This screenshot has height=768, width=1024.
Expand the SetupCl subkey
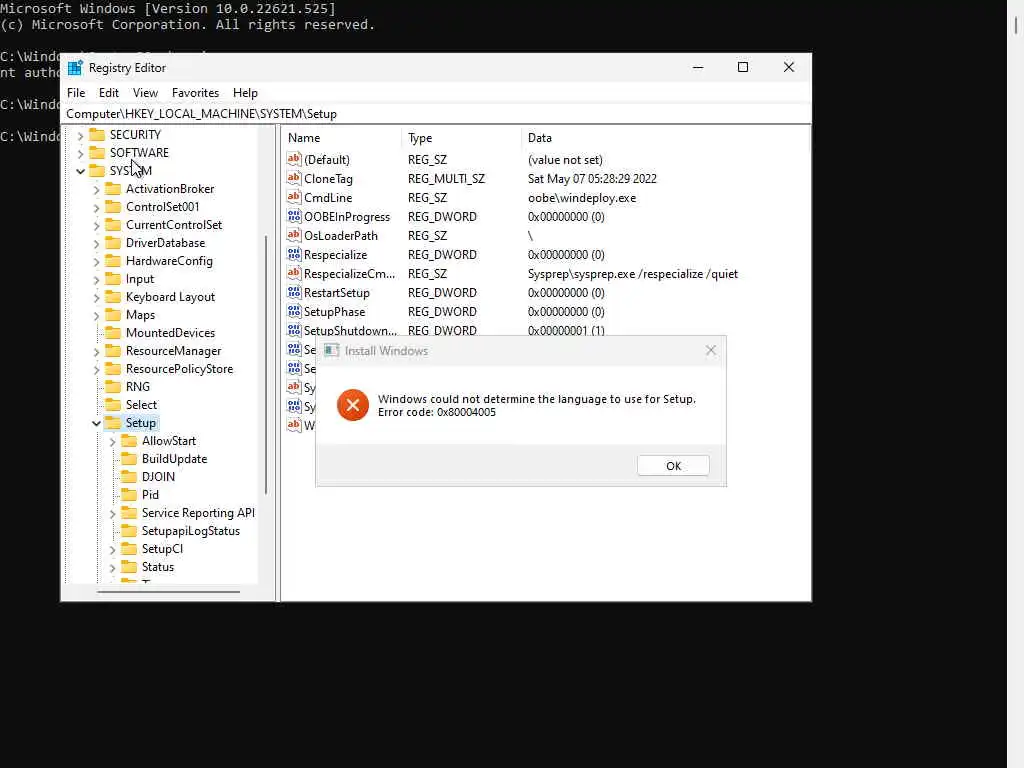coord(112,550)
